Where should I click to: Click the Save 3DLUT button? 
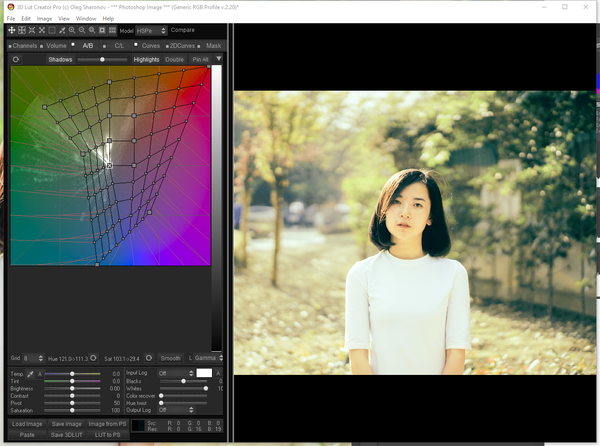[67, 435]
